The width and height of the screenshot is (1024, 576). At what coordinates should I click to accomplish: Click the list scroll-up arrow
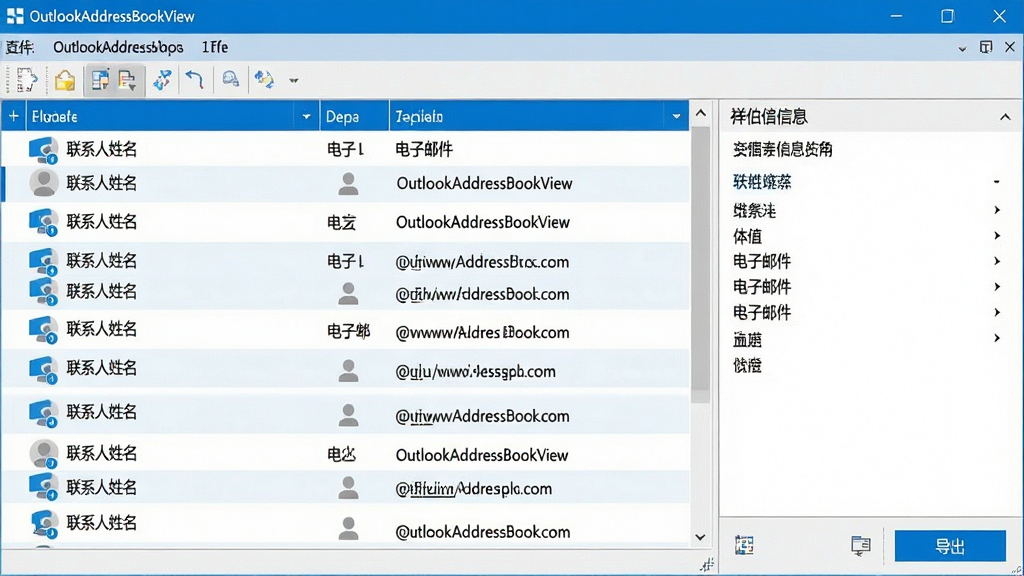(x=701, y=113)
